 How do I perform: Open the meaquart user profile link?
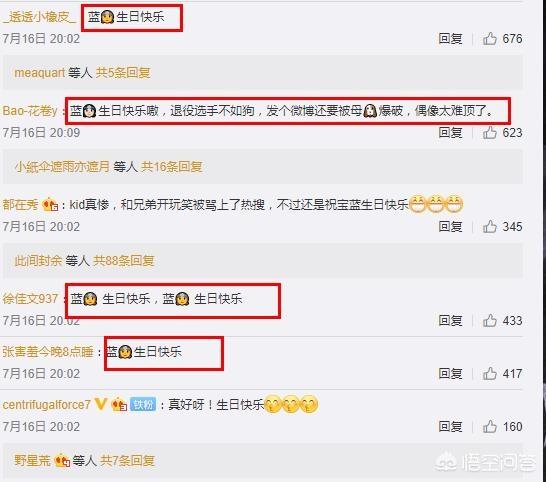pyautogui.click(x=39, y=73)
